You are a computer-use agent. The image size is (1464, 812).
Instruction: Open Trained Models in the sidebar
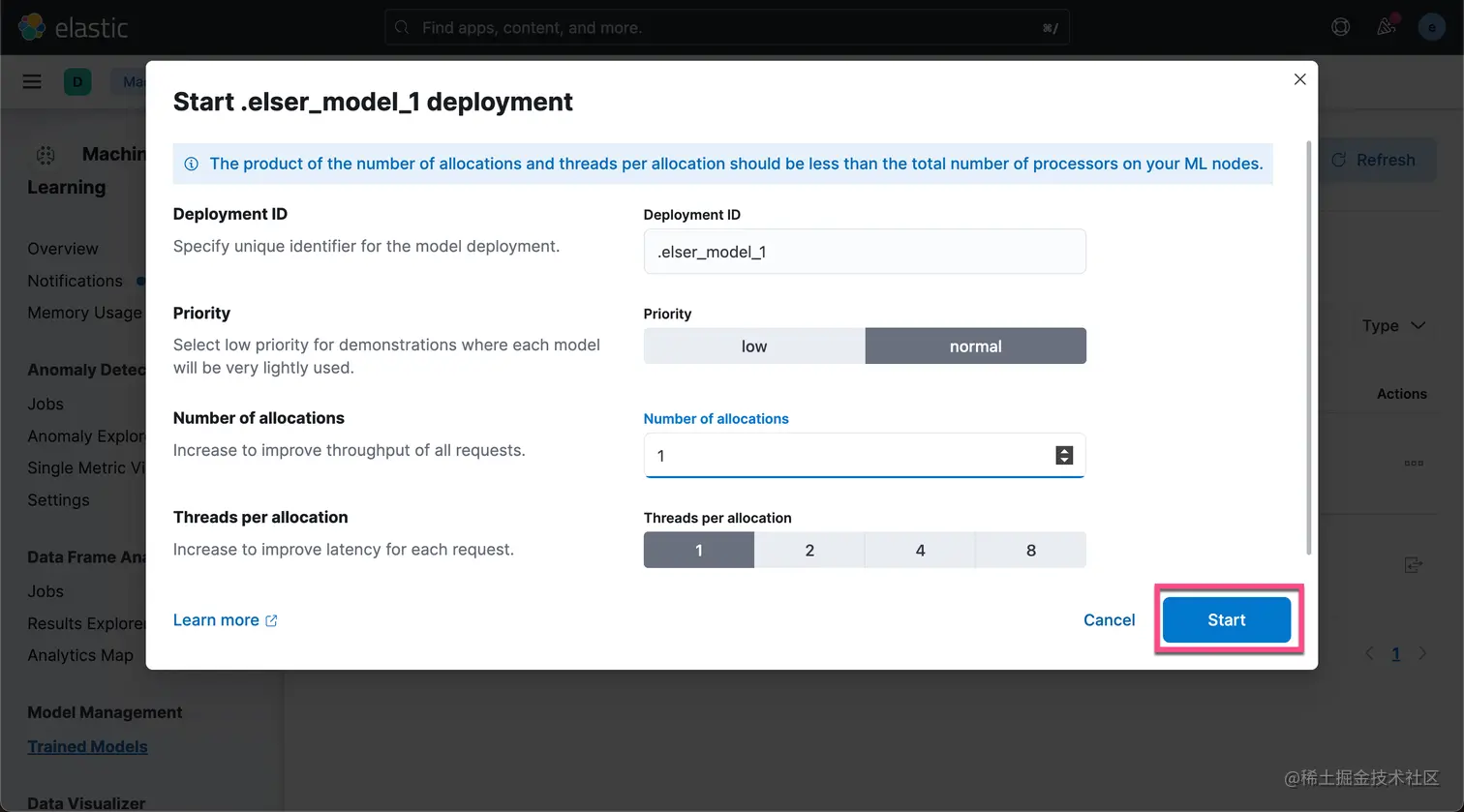(x=87, y=746)
